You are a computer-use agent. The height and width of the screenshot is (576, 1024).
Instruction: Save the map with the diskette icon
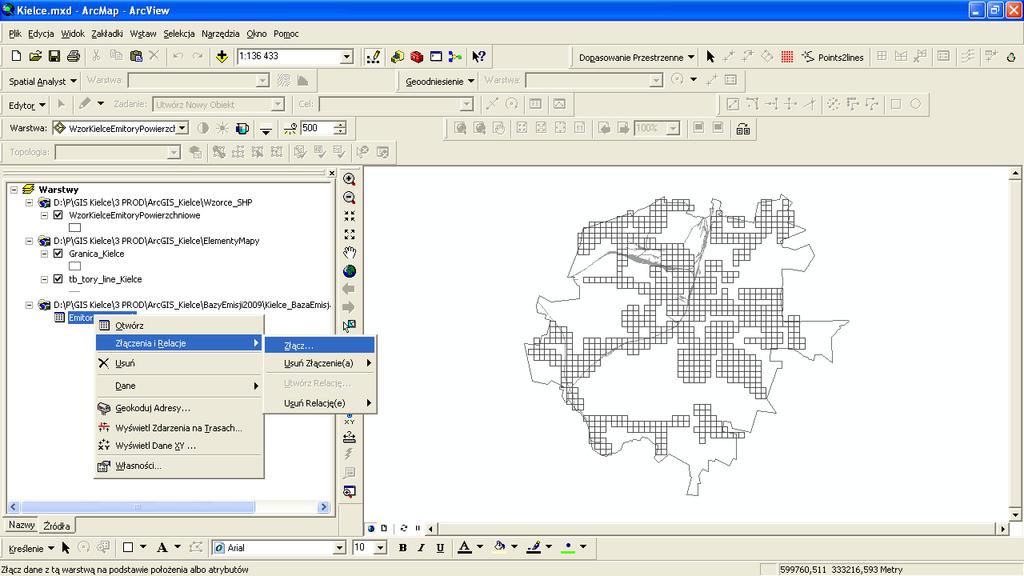point(54,57)
